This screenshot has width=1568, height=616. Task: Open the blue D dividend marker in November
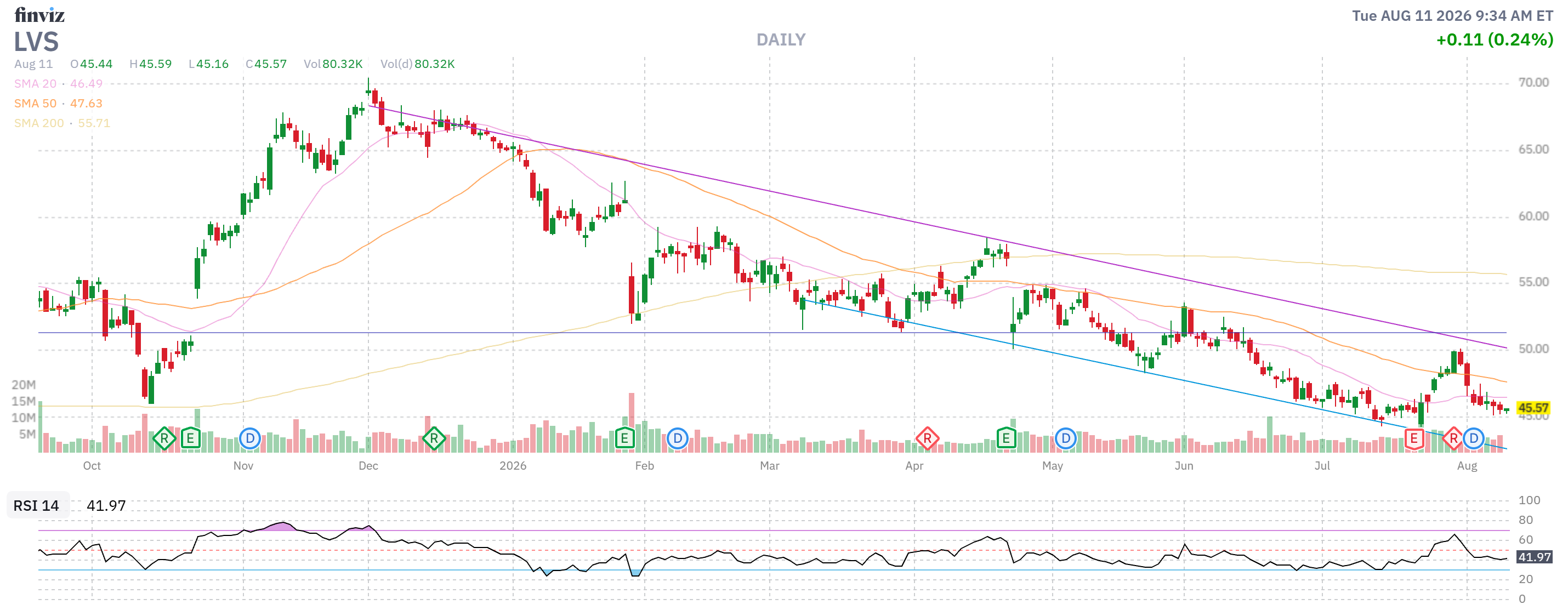pyautogui.click(x=249, y=438)
